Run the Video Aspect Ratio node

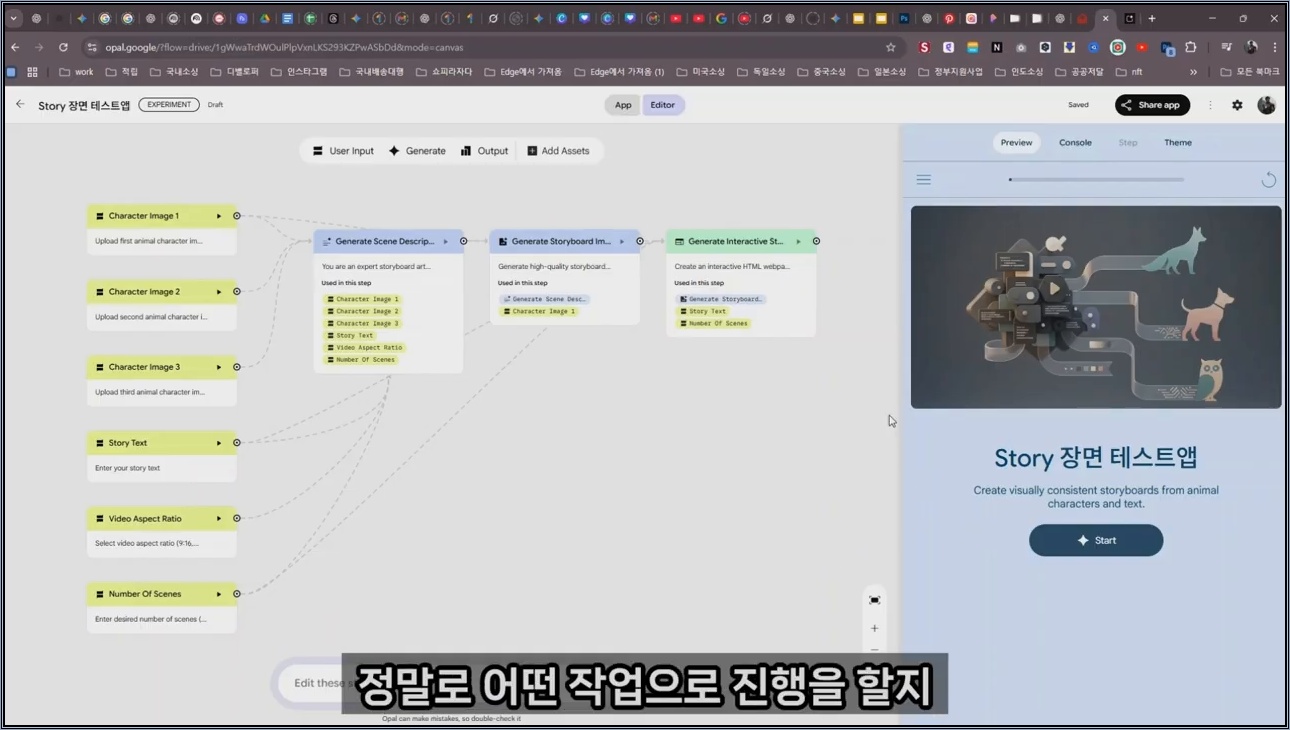click(219, 518)
